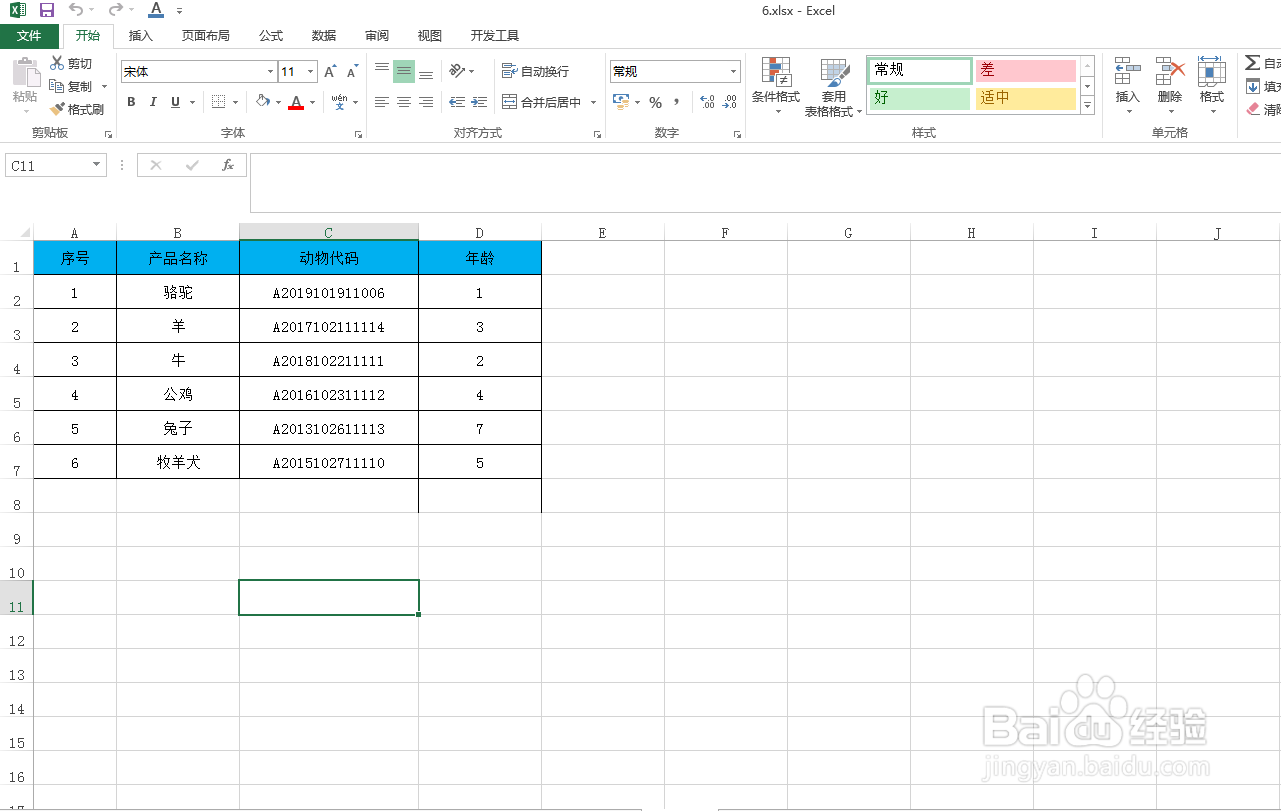Undo the last action
Screen dimensions: 1281x811
point(76,10)
